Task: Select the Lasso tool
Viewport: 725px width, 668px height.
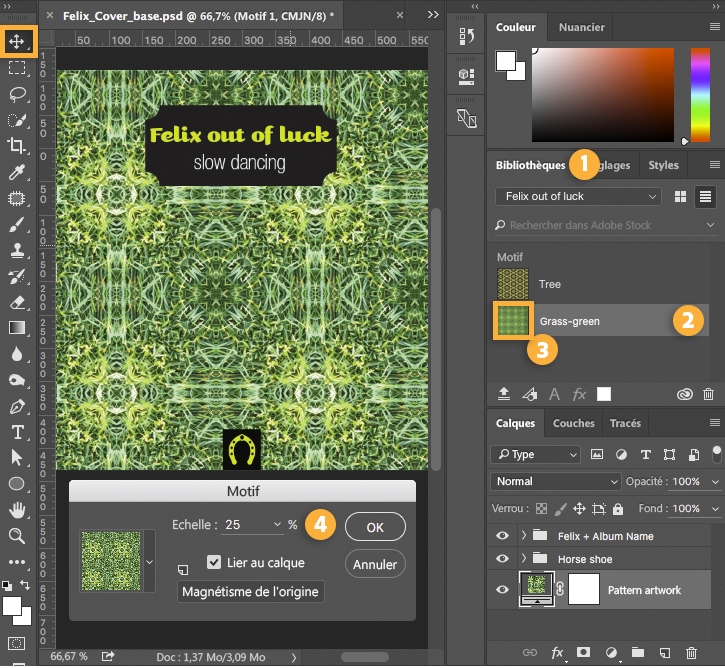Action: (17, 94)
